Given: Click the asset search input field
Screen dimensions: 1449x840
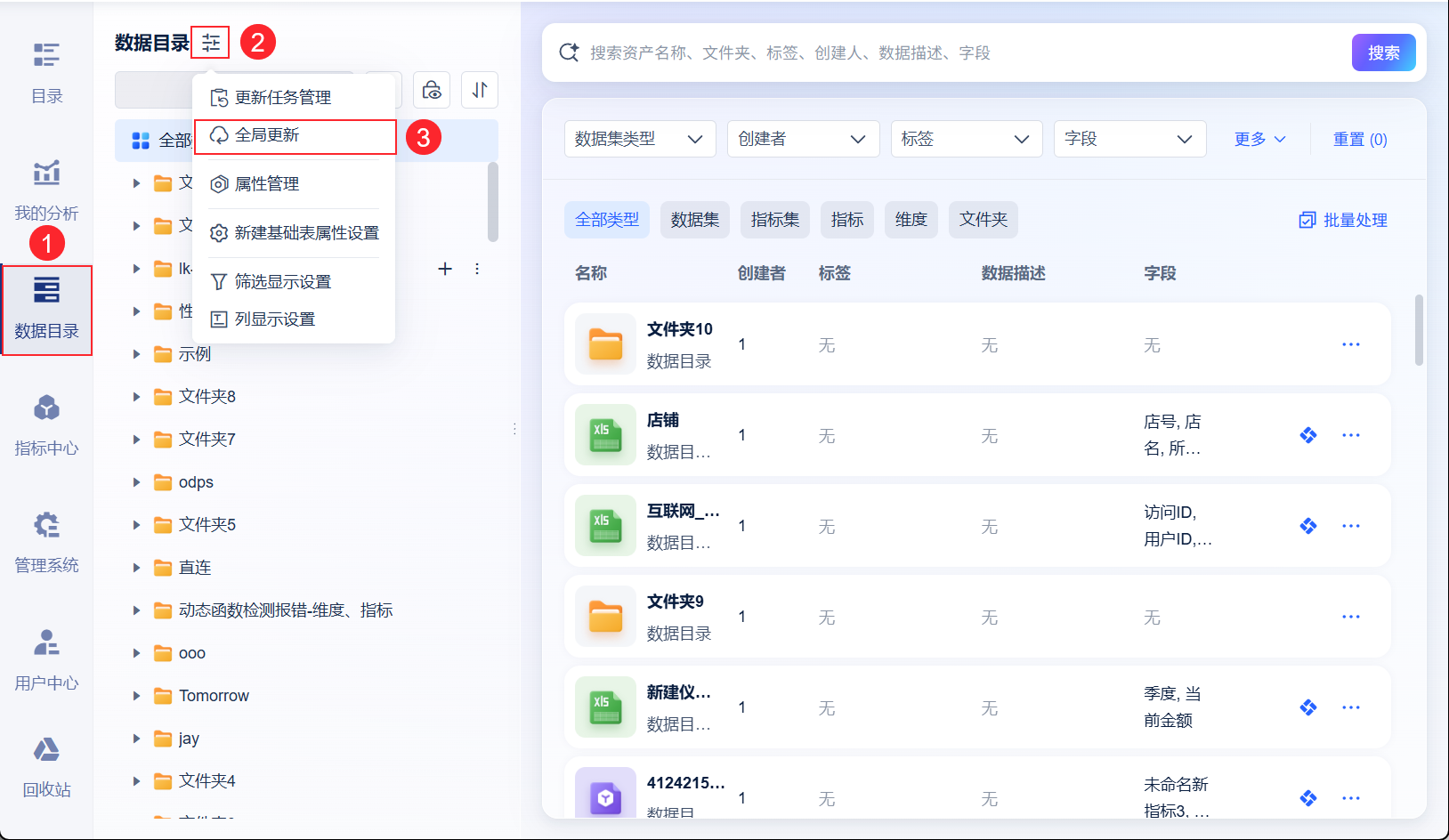Looking at the screenshot, I should click(966, 52).
